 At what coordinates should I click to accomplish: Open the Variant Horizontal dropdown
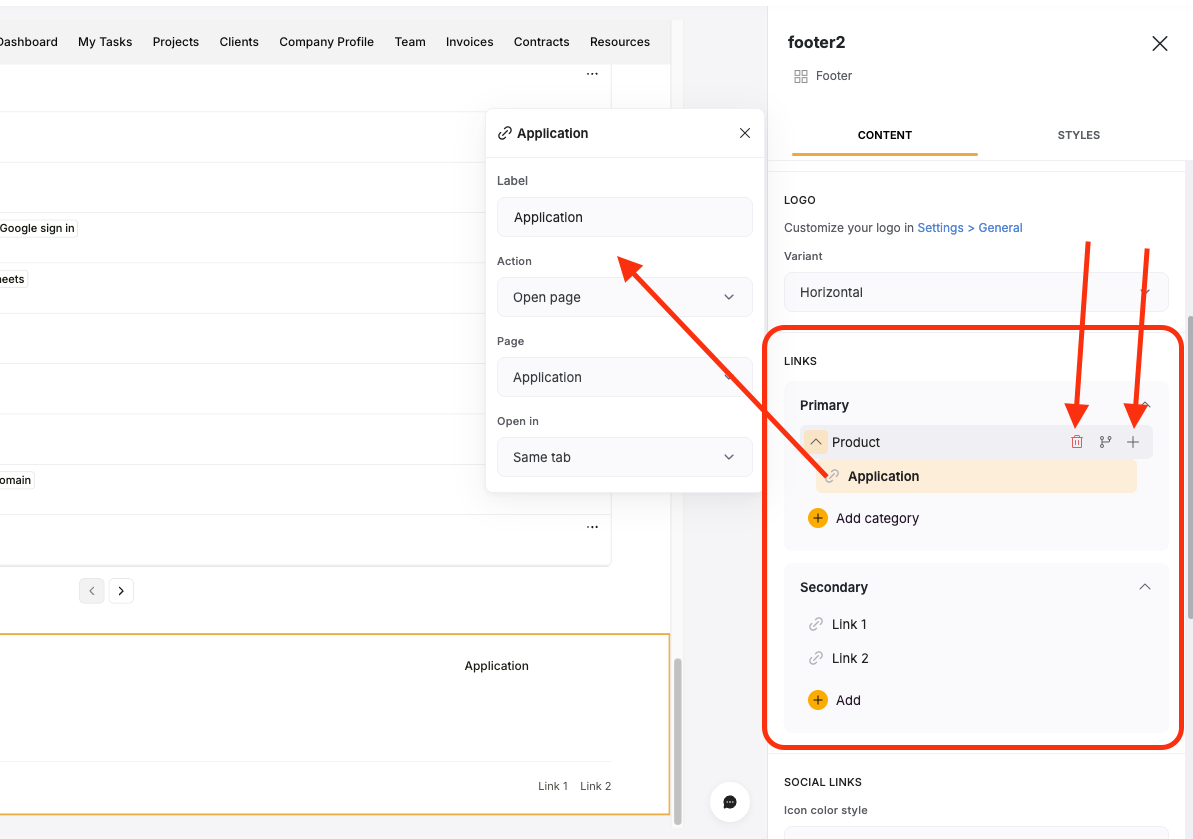(976, 292)
